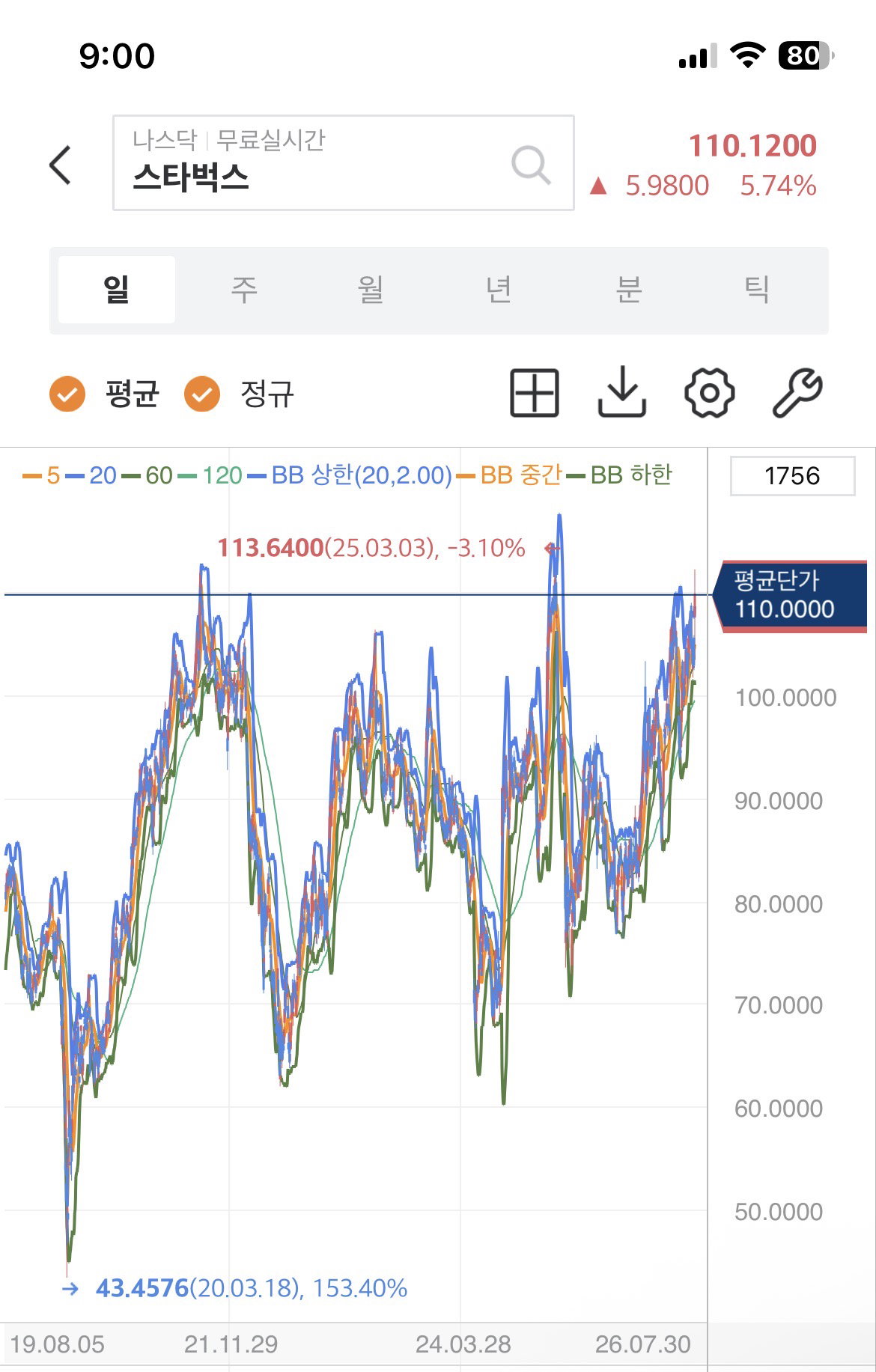Switch to the 주 weekly tab
The image size is (876, 1372).
[x=244, y=290]
